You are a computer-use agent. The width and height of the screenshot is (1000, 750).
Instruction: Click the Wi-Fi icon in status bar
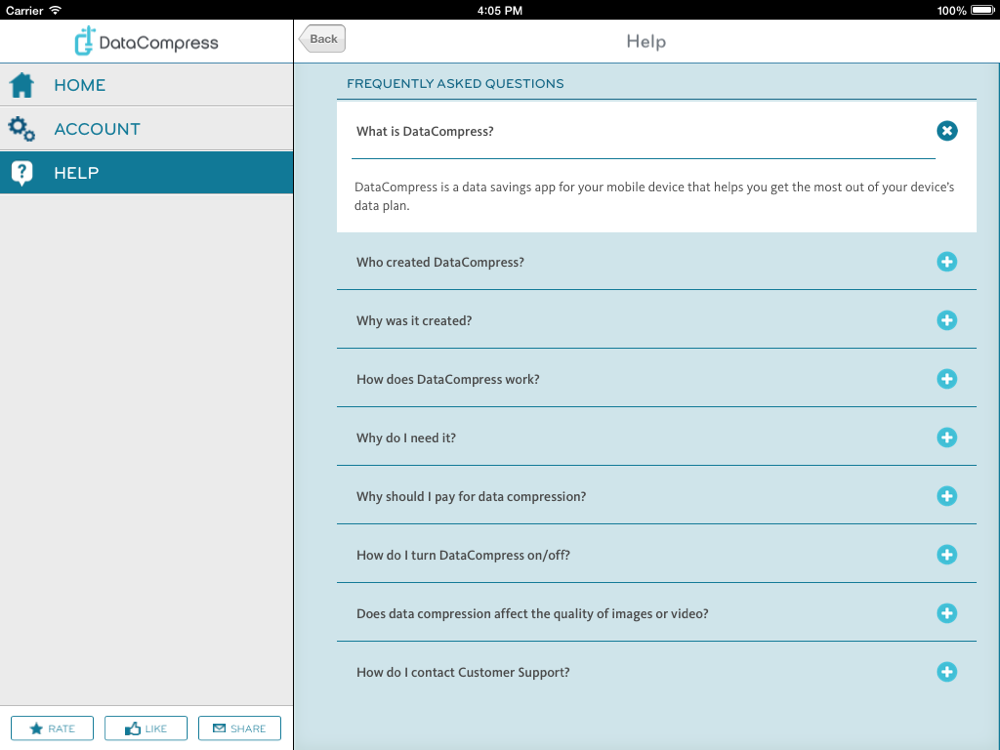pos(55,10)
